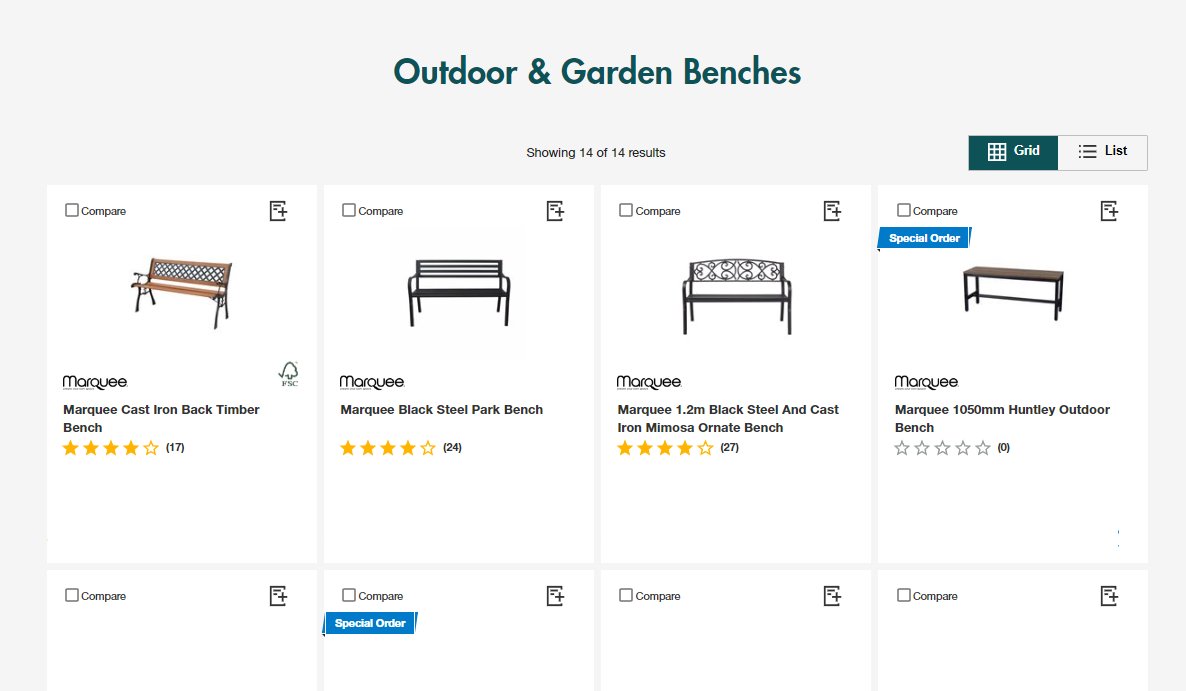Click Marquee logo on Black Steel Park Bench
The image size is (1186, 691).
pyautogui.click(x=371, y=383)
